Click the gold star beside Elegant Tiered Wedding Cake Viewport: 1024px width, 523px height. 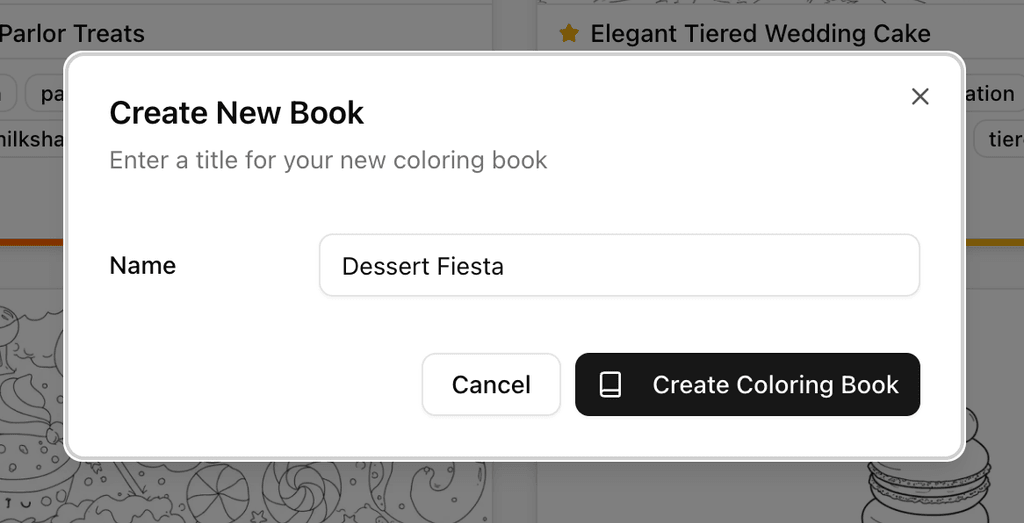tap(569, 34)
